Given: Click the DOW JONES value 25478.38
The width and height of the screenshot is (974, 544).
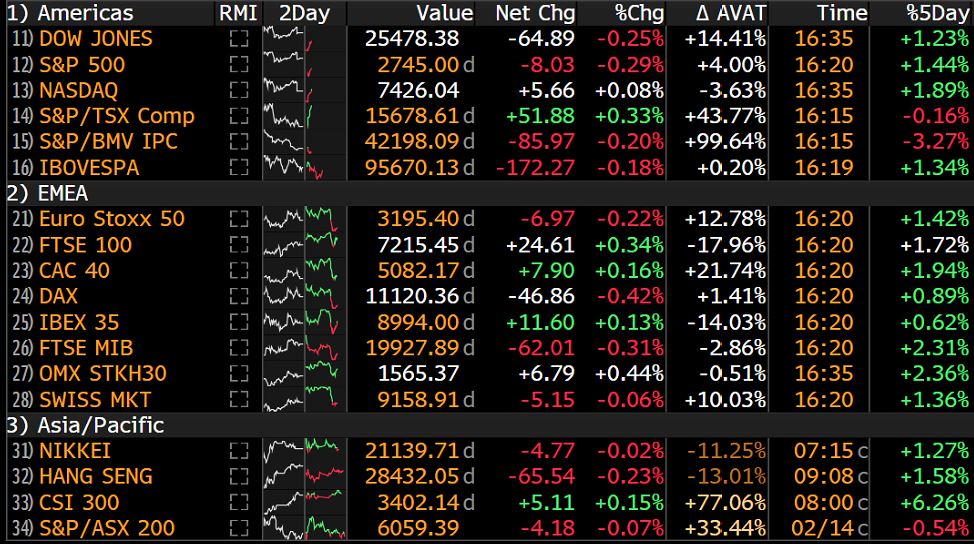Looking at the screenshot, I should 412,39.
